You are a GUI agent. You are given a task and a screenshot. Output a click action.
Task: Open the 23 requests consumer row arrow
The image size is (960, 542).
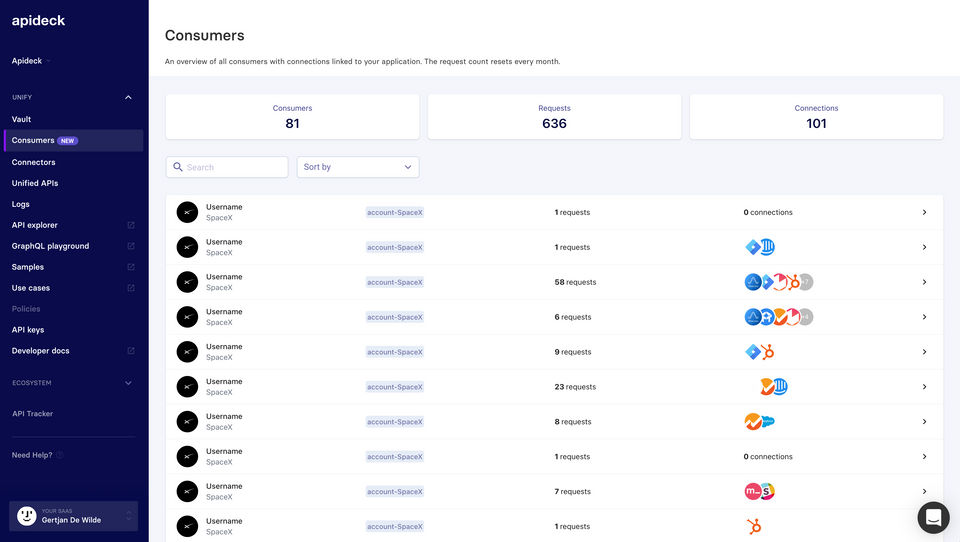[924, 387]
